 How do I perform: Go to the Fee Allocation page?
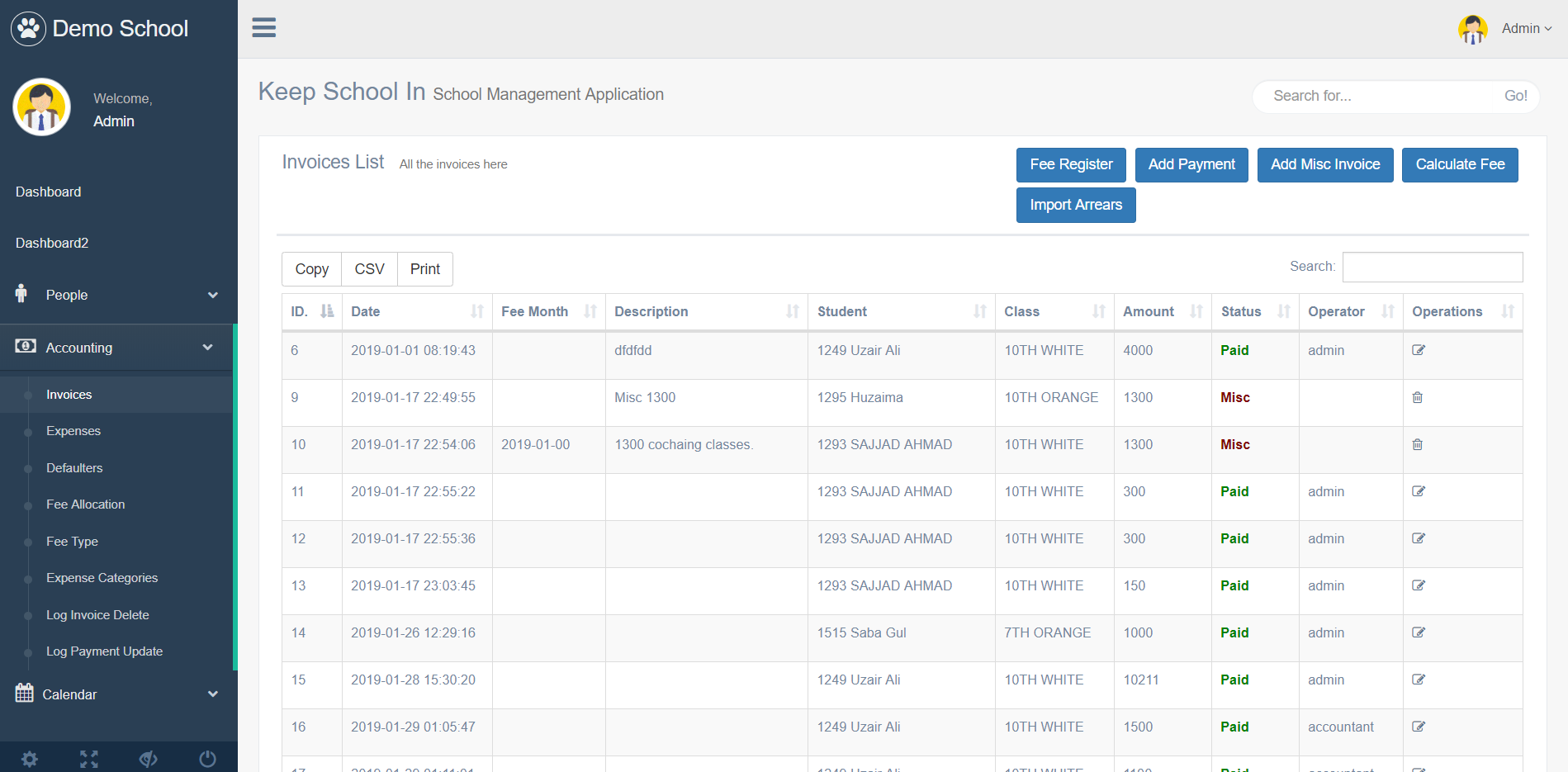[x=86, y=504]
